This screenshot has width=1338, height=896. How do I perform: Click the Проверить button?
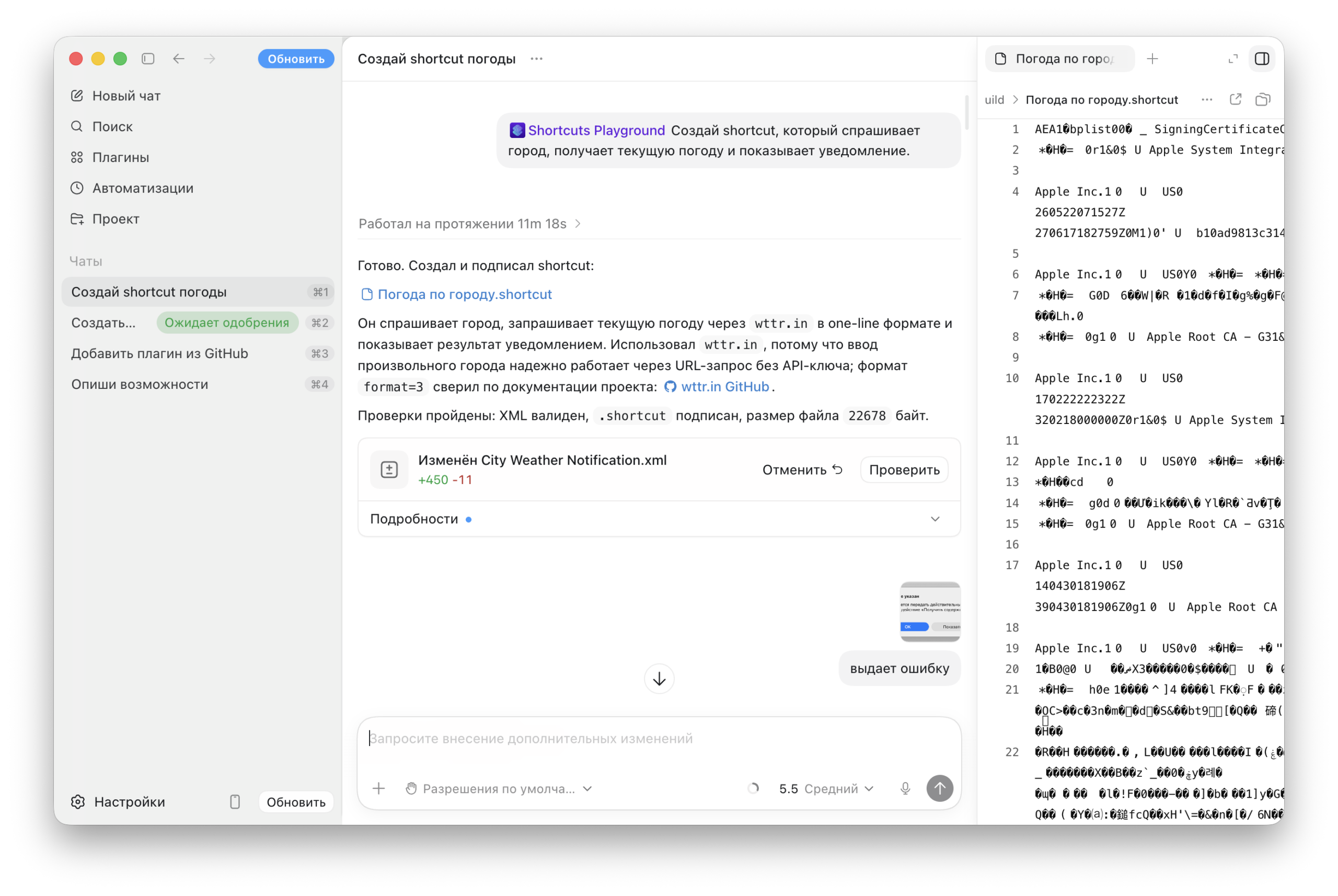click(904, 470)
